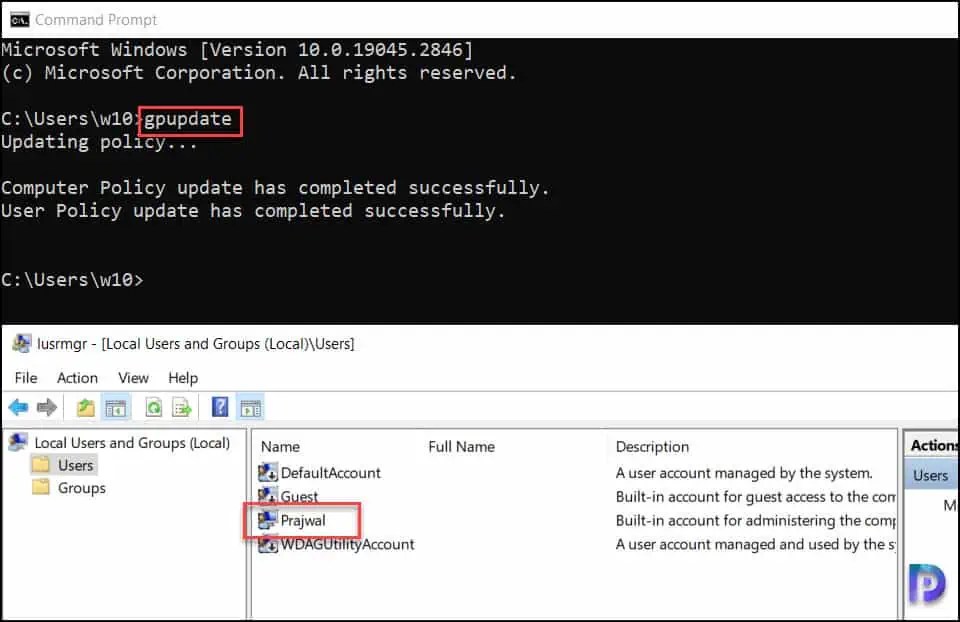This screenshot has height=622, width=960.
Task: Click the back navigation arrow in lusrmgr
Action: (19, 407)
